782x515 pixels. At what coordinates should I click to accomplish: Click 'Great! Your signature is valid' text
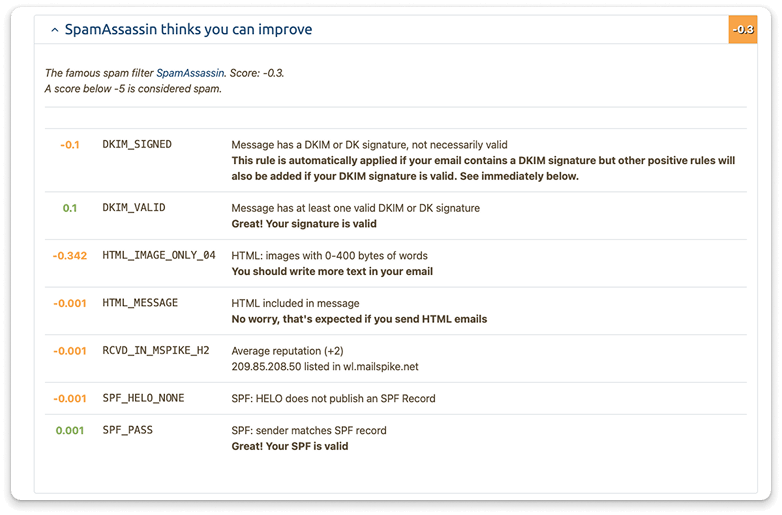[304, 224]
